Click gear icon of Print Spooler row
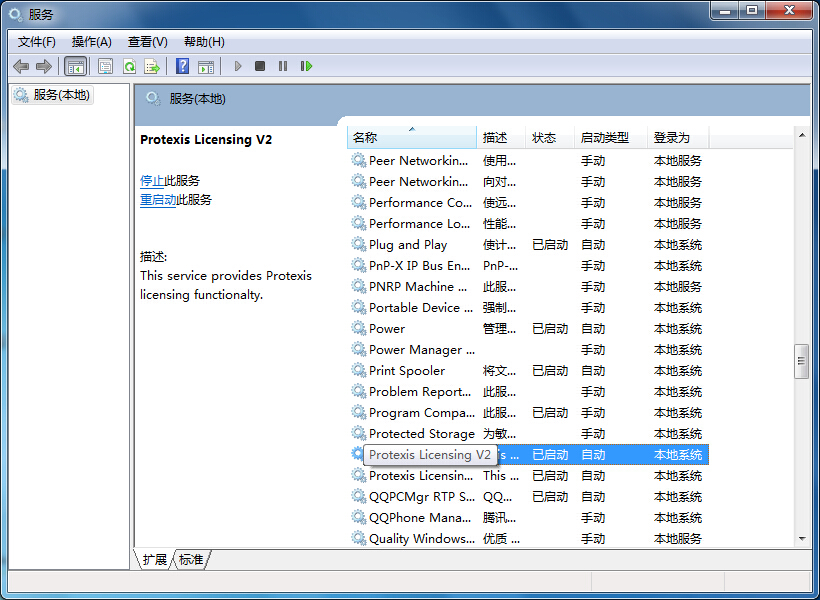Viewport: 820px width, 600px height. 358,370
